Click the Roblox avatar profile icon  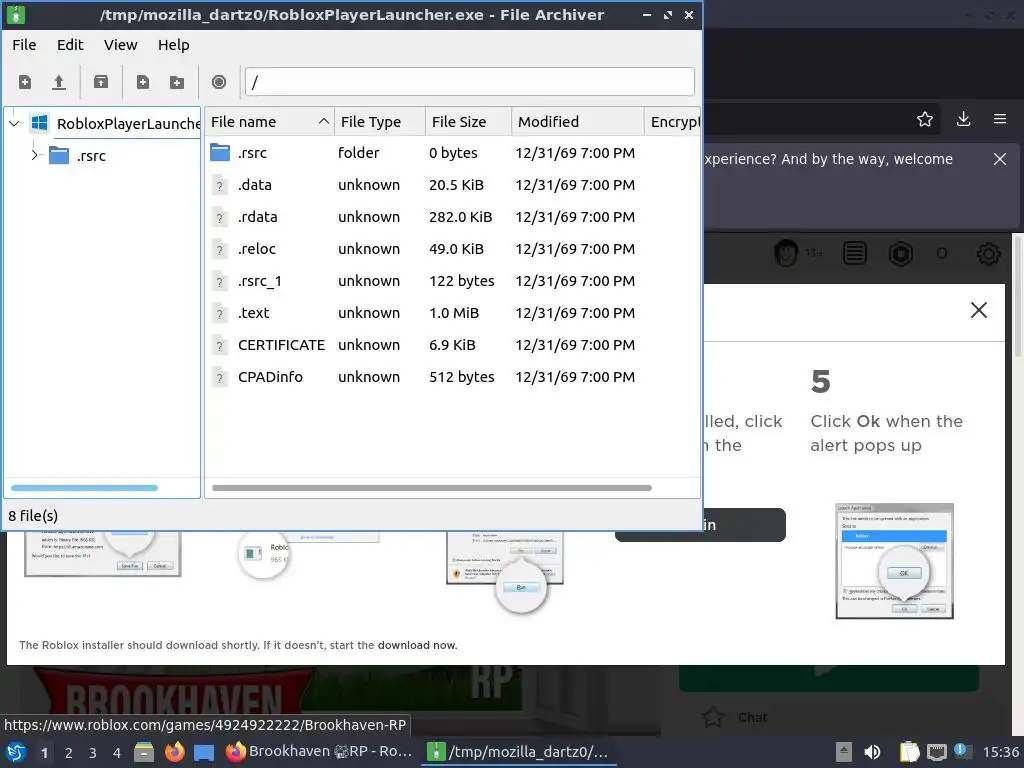pos(786,253)
